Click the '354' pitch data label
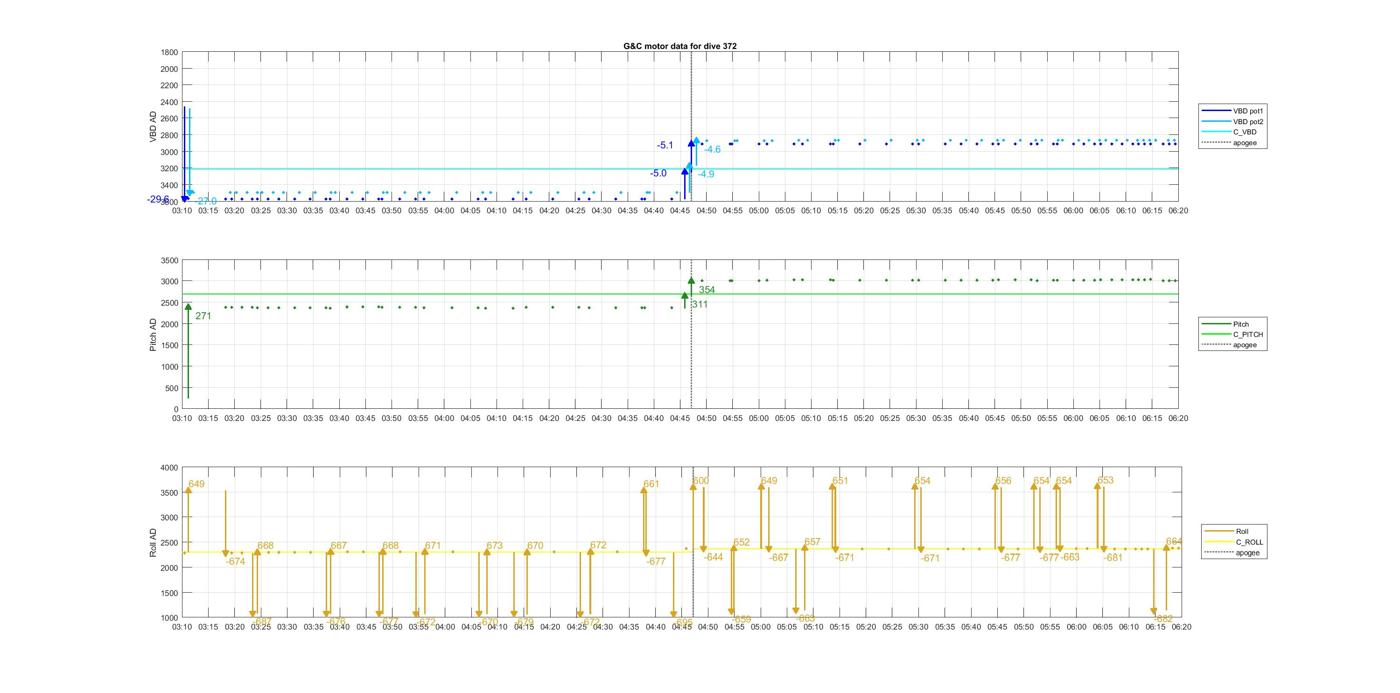Screen dimensions: 1400x693 [x=706, y=291]
